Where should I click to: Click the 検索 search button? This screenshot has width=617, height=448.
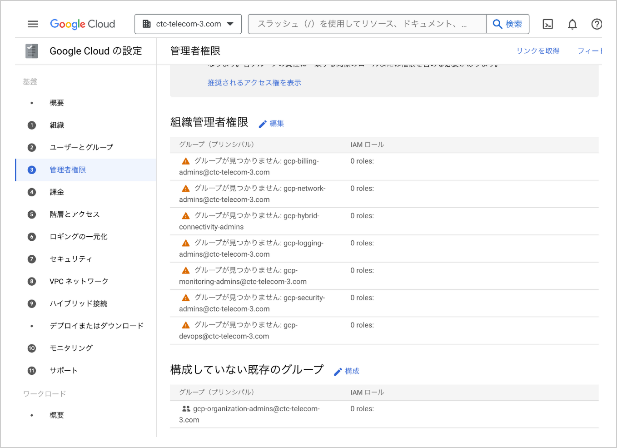pos(508,24)
